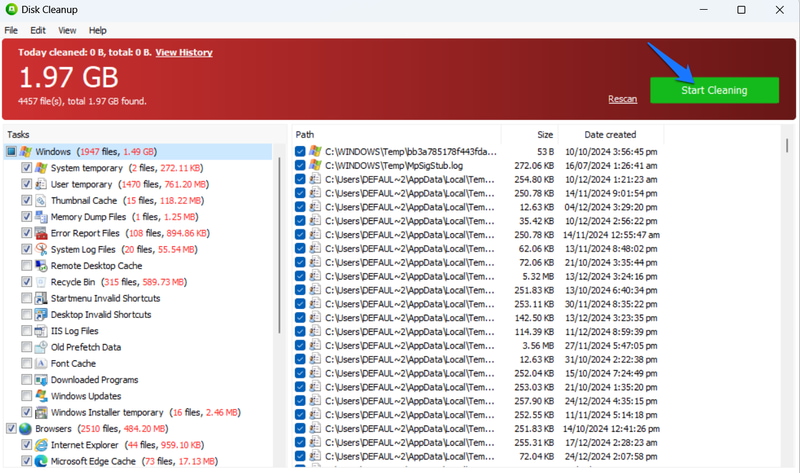
Task: Open the Help menu
Action: (97, 30)
